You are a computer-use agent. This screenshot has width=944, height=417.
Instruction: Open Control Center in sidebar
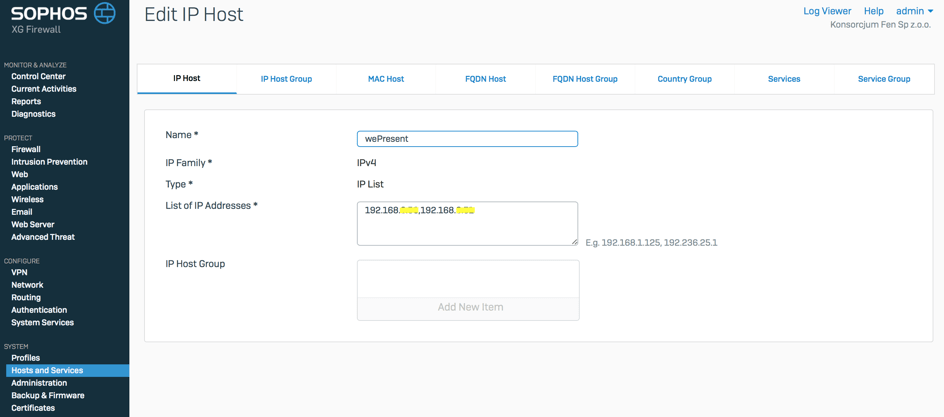click(x=38, y=76)
